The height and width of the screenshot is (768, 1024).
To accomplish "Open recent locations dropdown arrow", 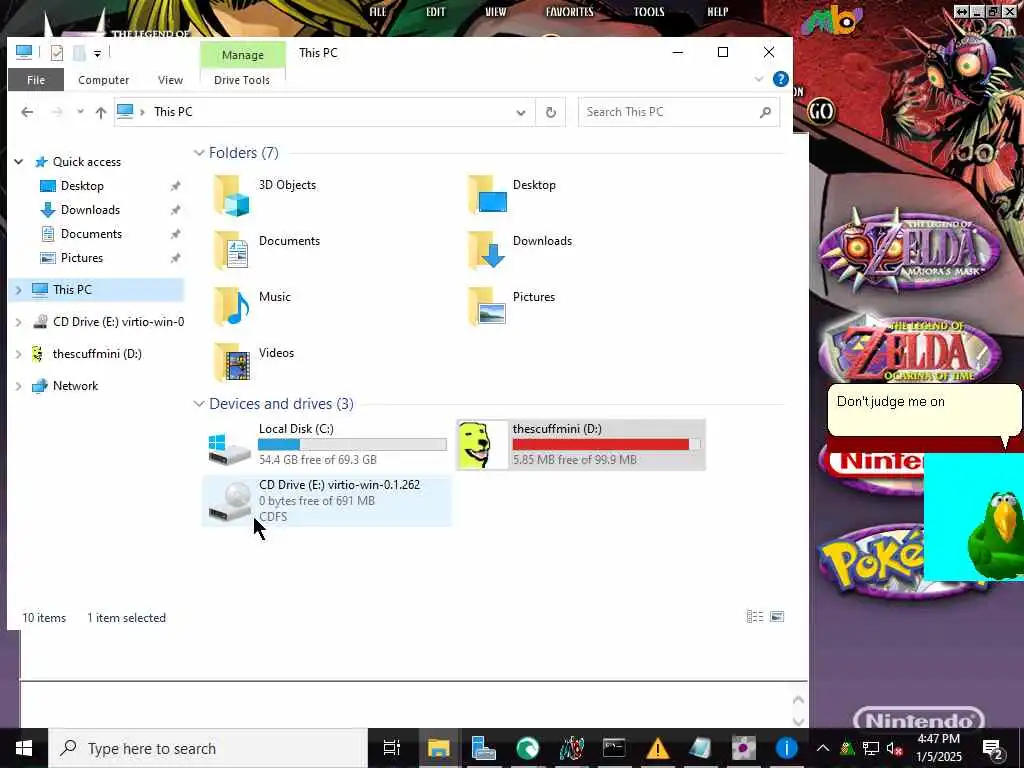I will point(80,112).
